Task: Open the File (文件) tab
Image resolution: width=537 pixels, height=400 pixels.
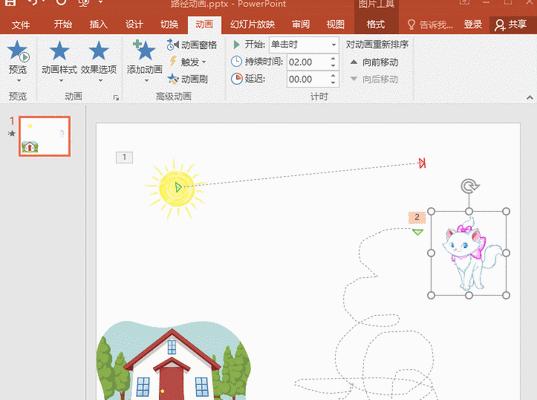Action: click(21, 25)
